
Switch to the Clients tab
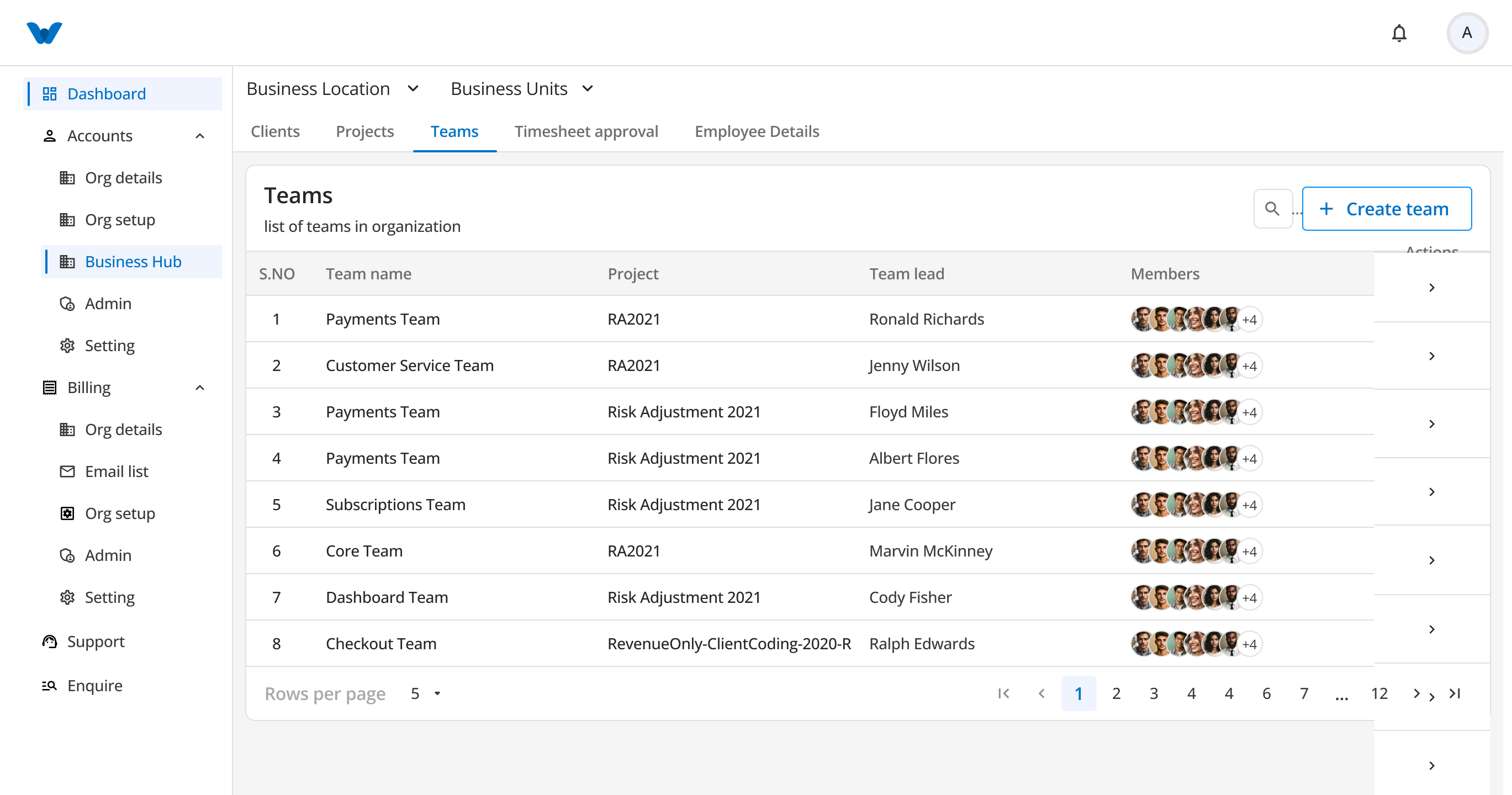(x=275, y=131)
